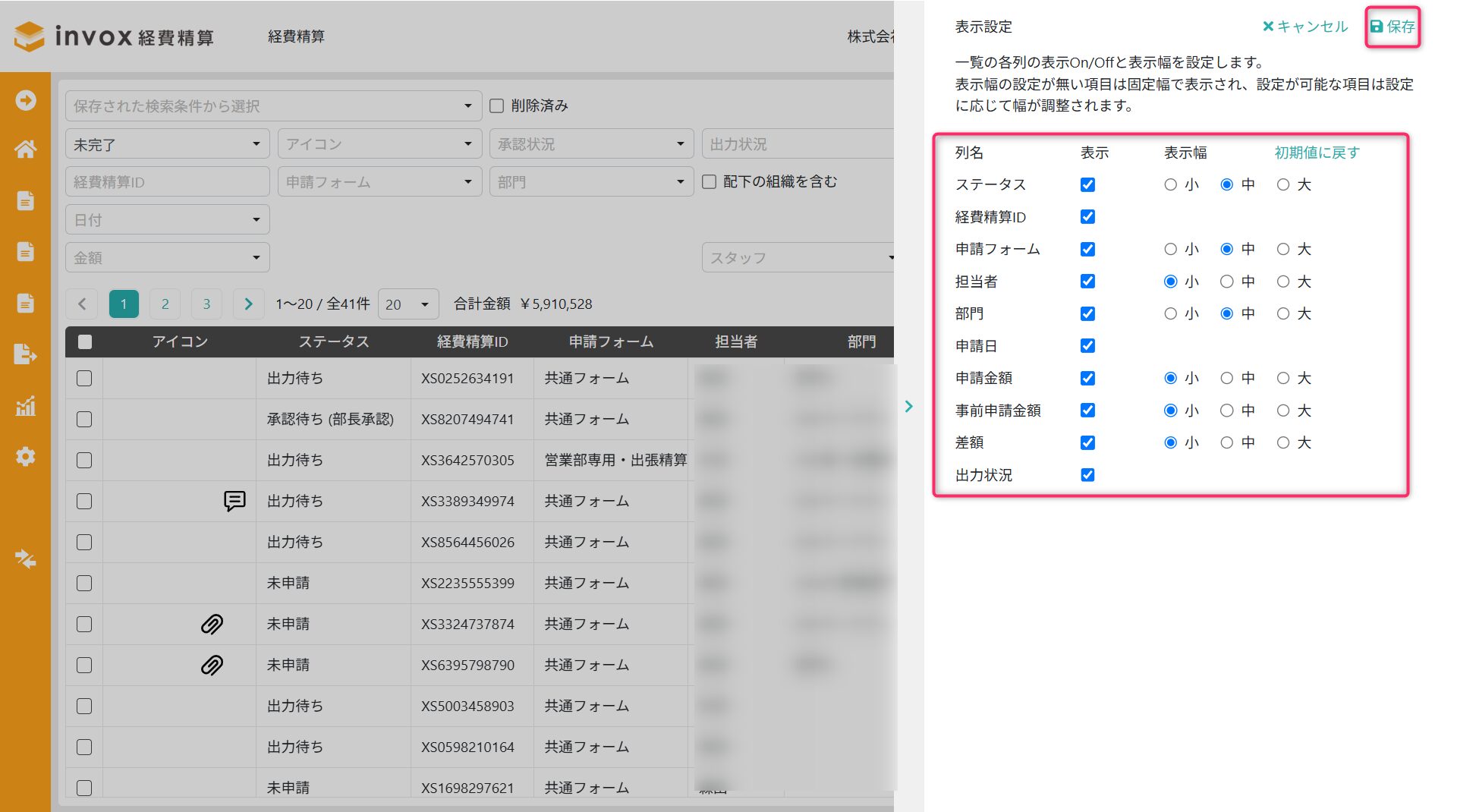Viewport: 1457px width, 812px height.
Task: Open the 未完了 status dropdown
Action: click(x=167, y=144)
